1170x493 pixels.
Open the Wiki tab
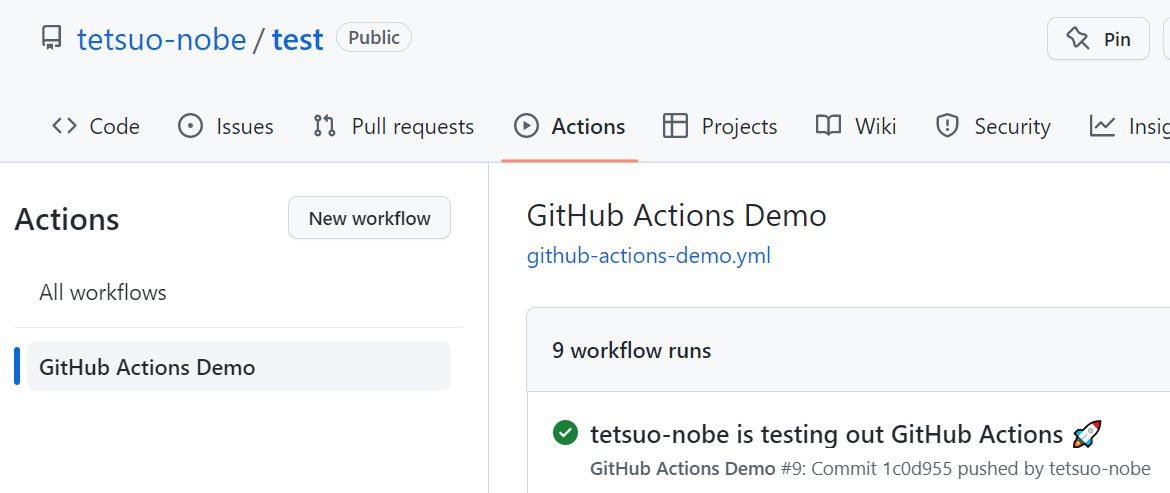pos(875,127)
